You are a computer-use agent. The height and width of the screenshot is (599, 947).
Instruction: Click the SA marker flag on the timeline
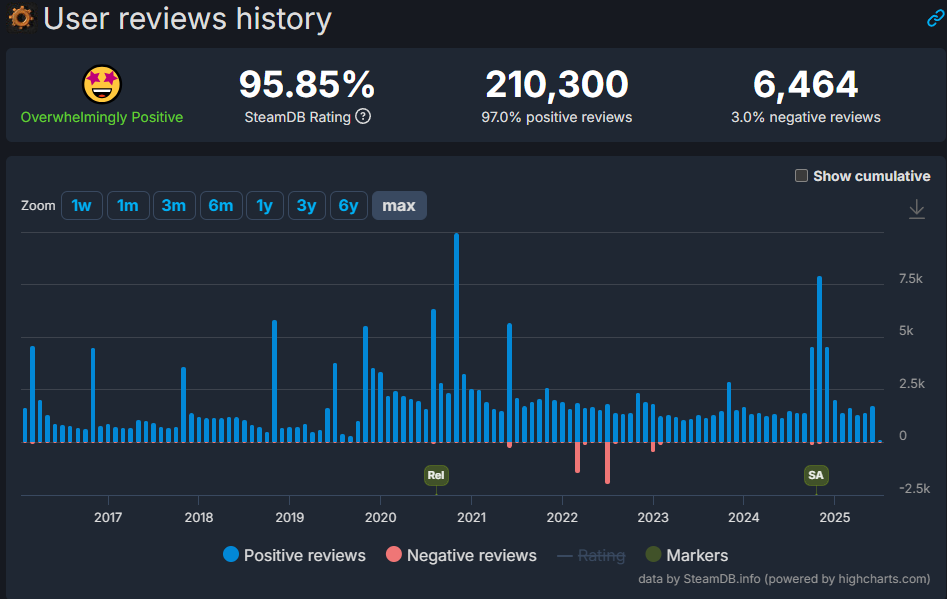tap(816, 475)
